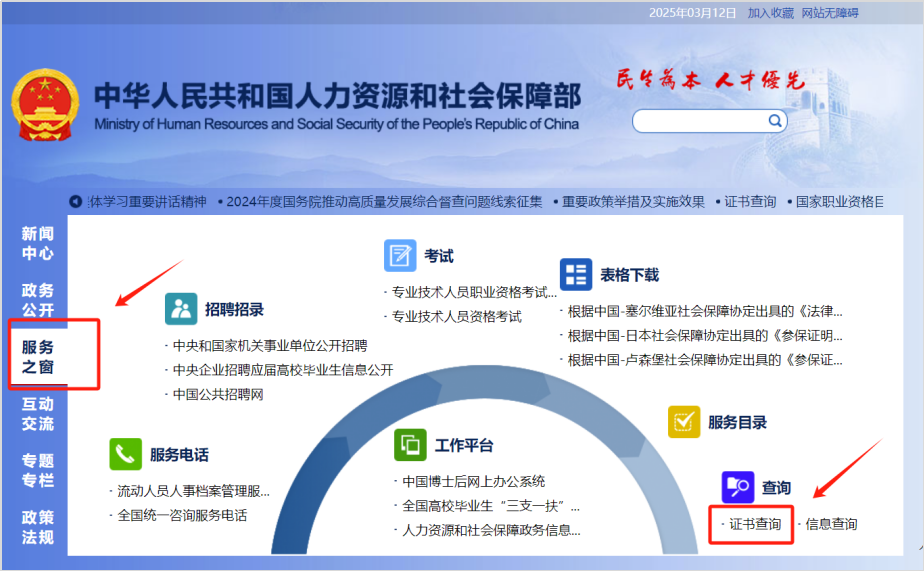Select the 服务之窗 sidebar tab

coord(38,357)
